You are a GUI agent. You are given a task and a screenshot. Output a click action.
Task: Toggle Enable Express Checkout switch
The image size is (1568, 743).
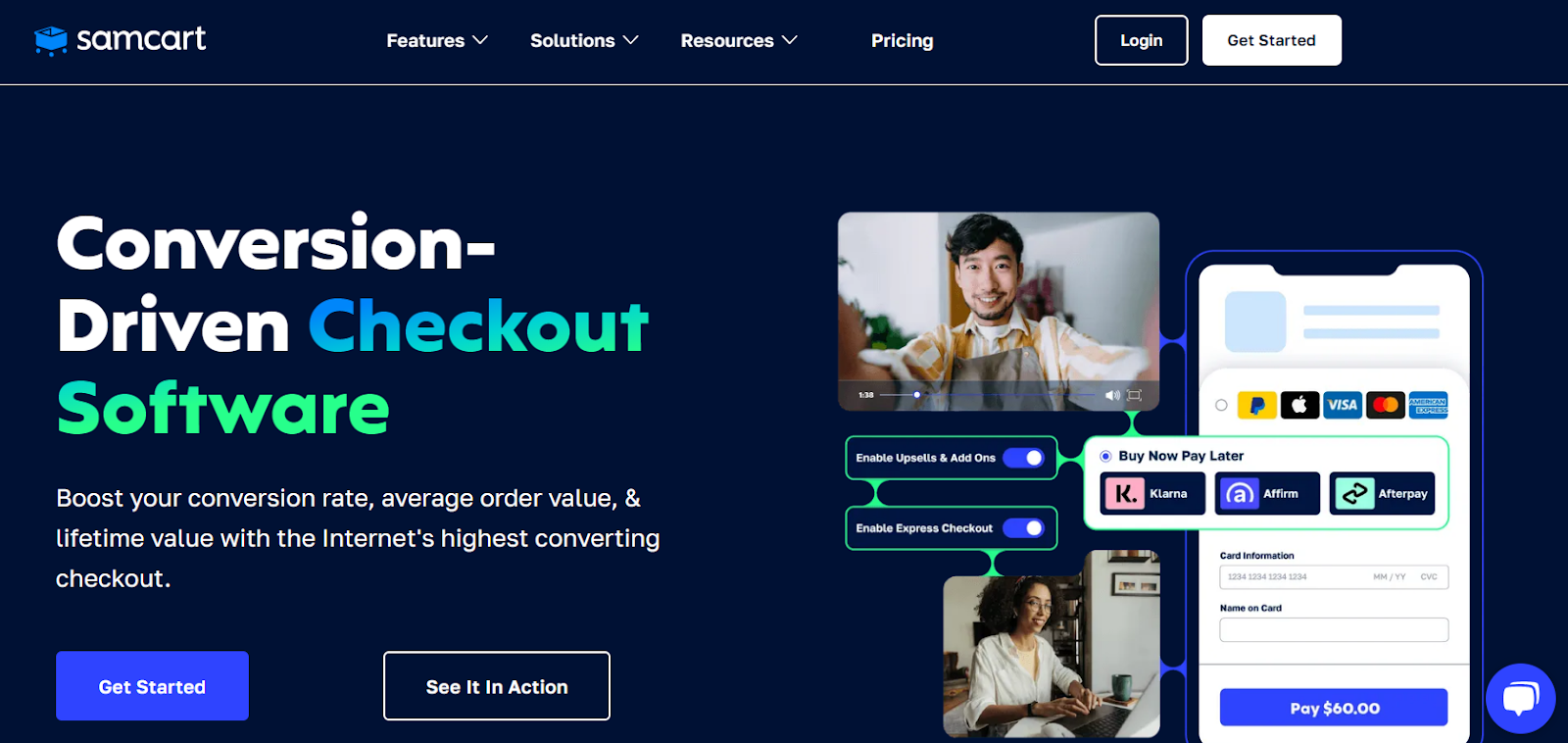point(1023,528)
